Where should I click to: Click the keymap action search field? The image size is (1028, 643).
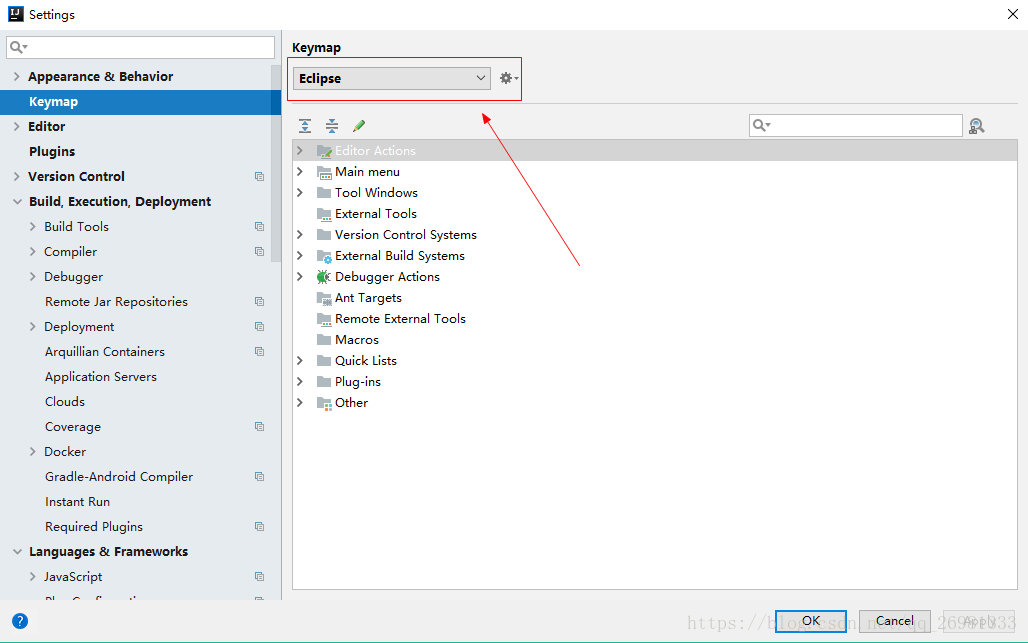856,125
